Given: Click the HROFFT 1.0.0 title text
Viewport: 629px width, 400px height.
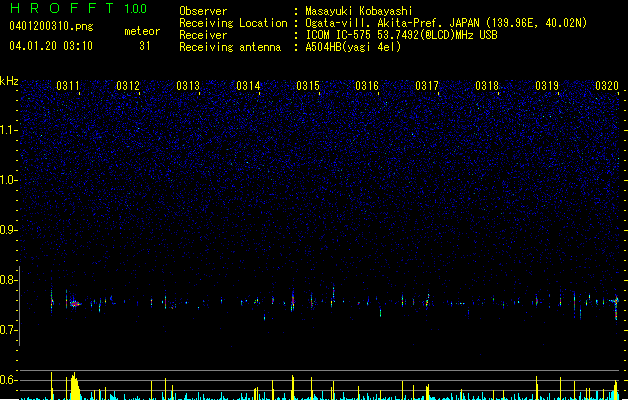Looking at the screenshot, I should click(x=78, y=8).
